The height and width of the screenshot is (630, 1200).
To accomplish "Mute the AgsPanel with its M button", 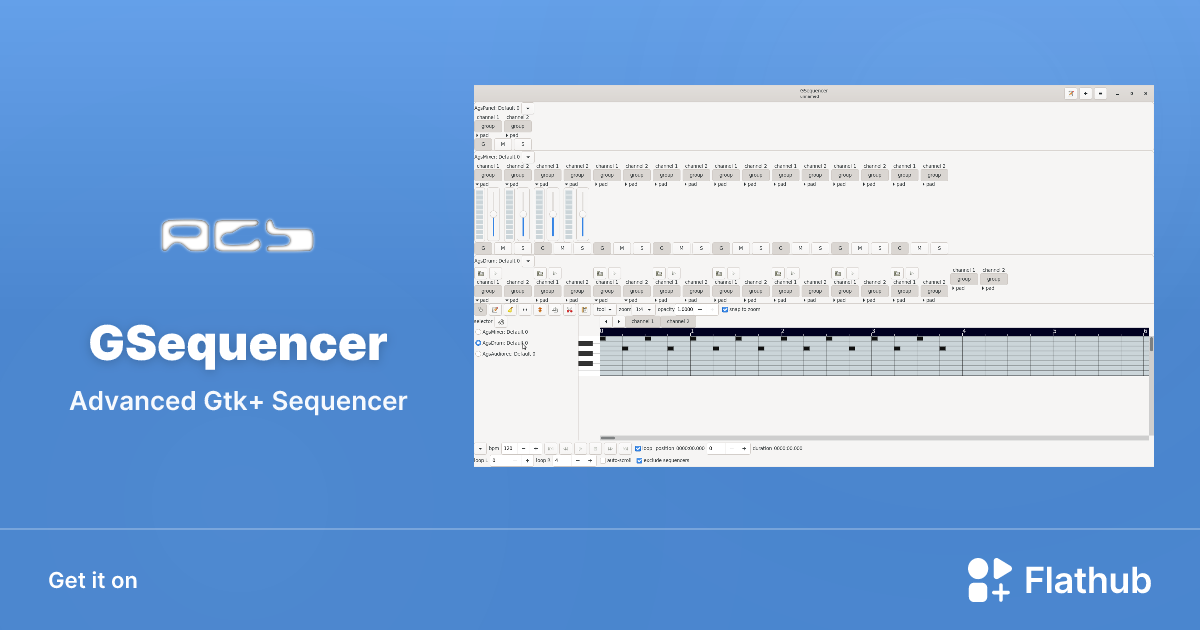I will pyautogui.click(x=503, y=144).
